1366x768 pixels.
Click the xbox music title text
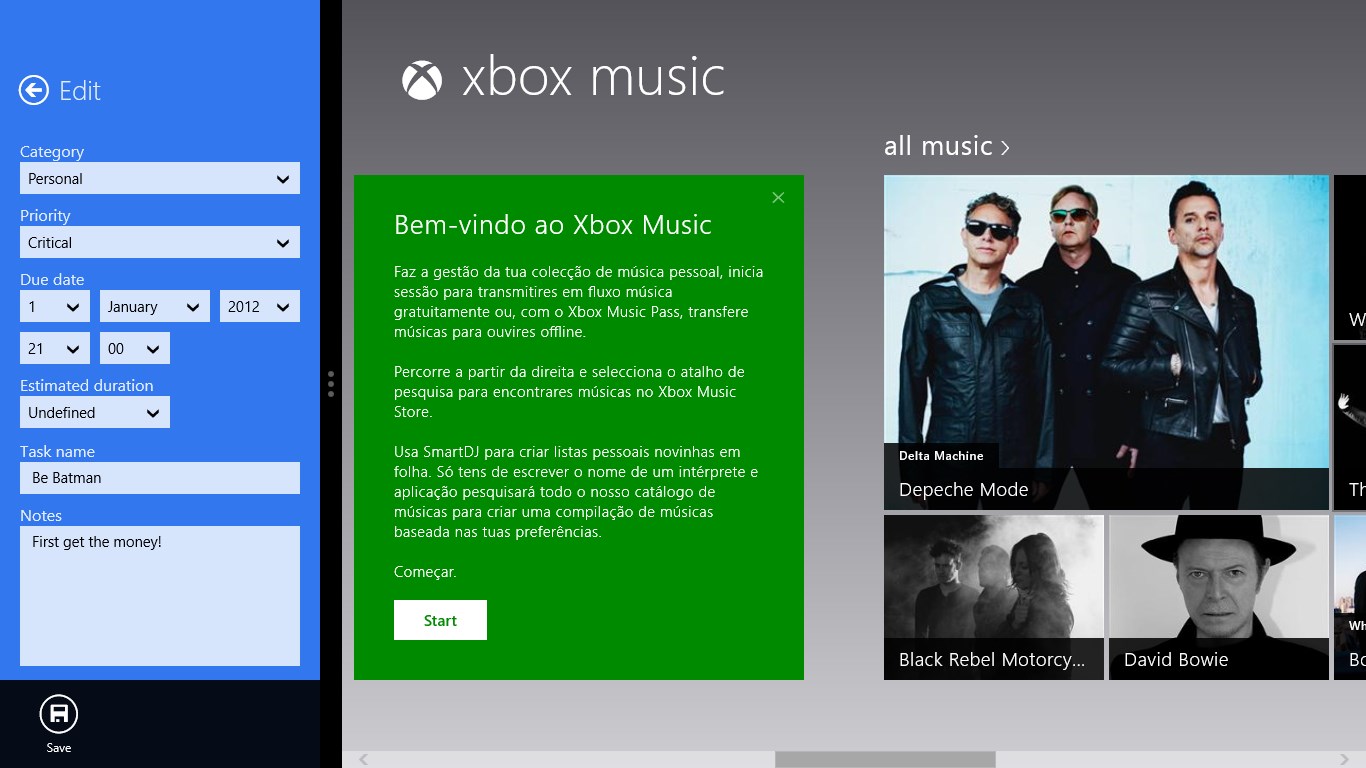(x=593, y=78)
